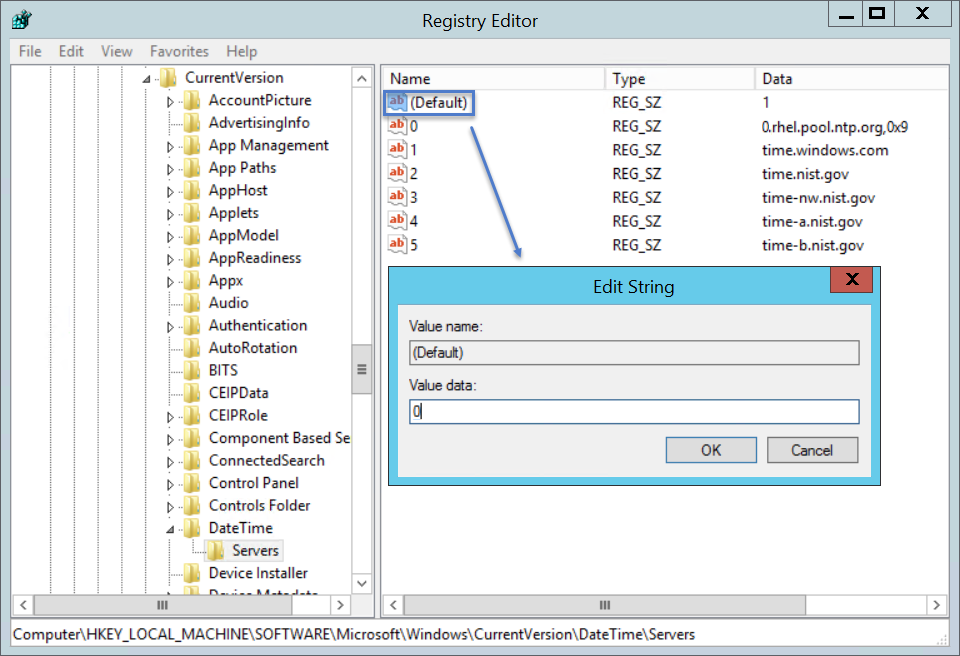
Task: Click the Device Installer folder icon
Action: click(x=194, y=572)
